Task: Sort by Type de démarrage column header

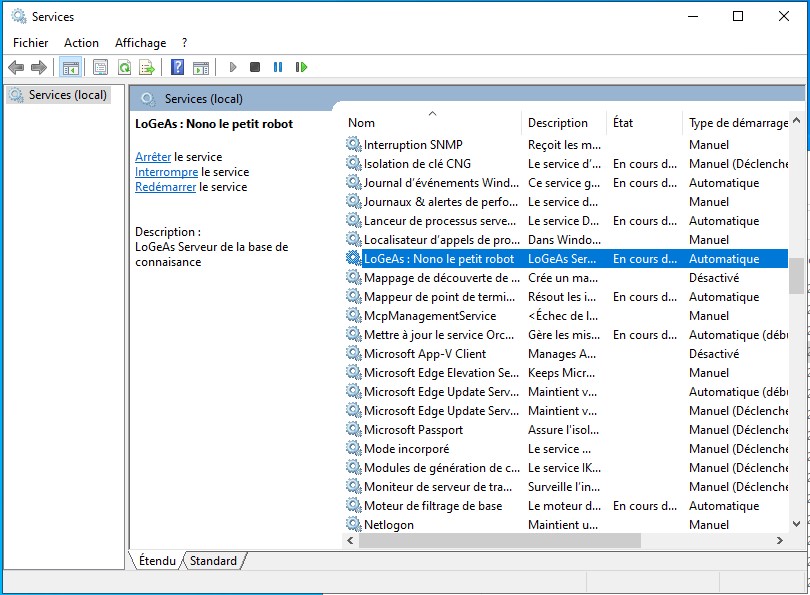Action: tap(737, 123)
